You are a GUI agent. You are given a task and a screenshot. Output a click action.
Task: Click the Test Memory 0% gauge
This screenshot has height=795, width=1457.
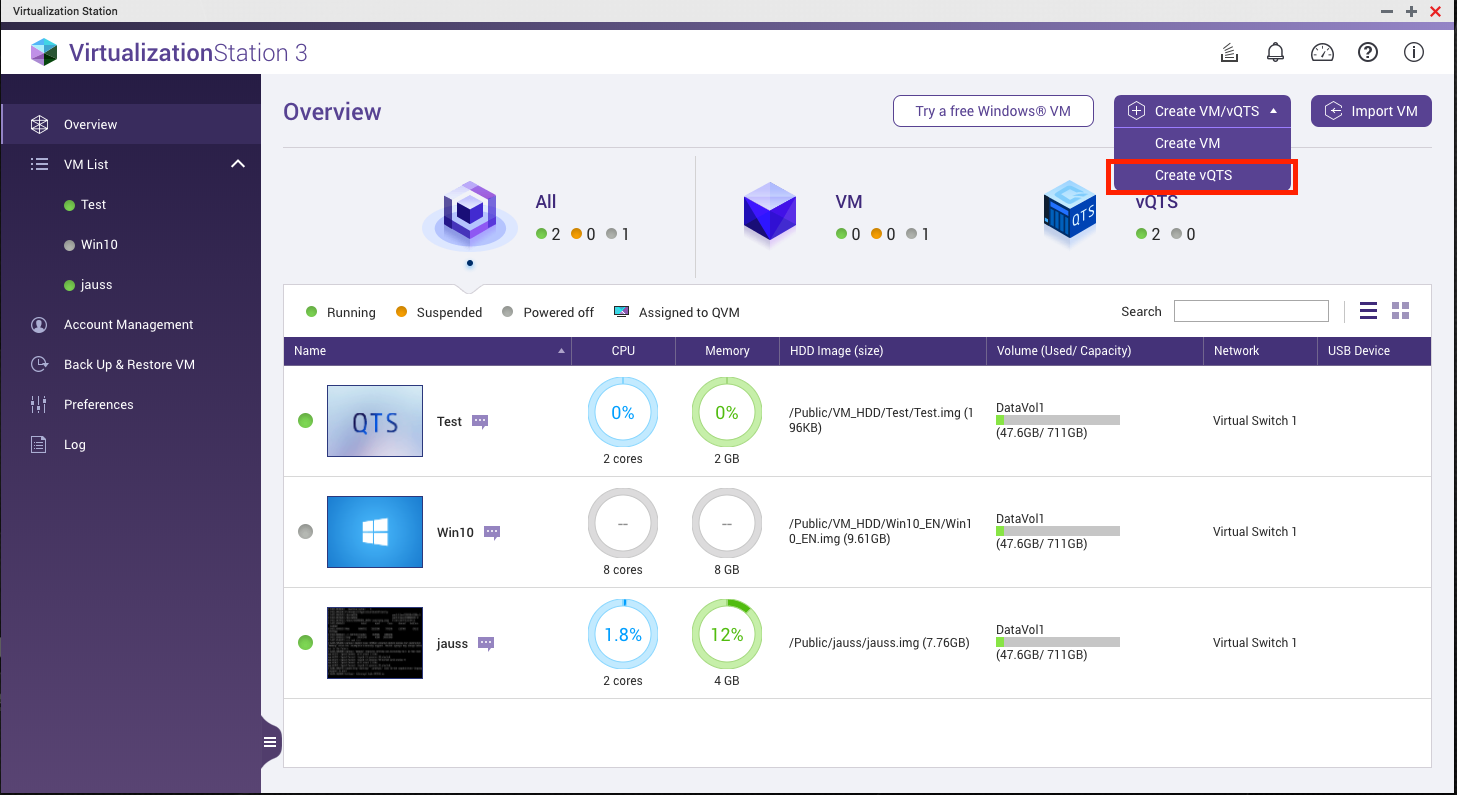point(727,412)
